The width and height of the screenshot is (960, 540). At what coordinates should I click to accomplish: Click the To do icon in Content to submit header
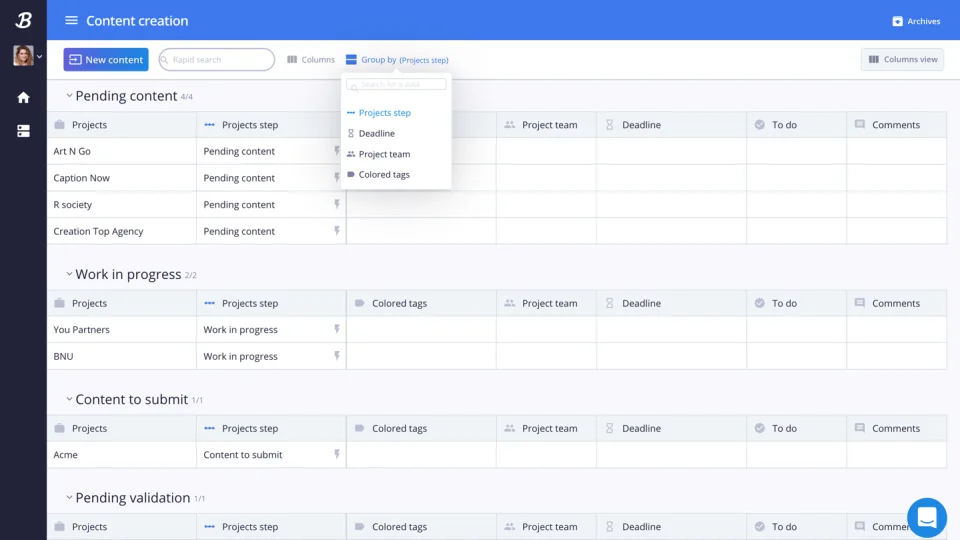coord(760,428)
